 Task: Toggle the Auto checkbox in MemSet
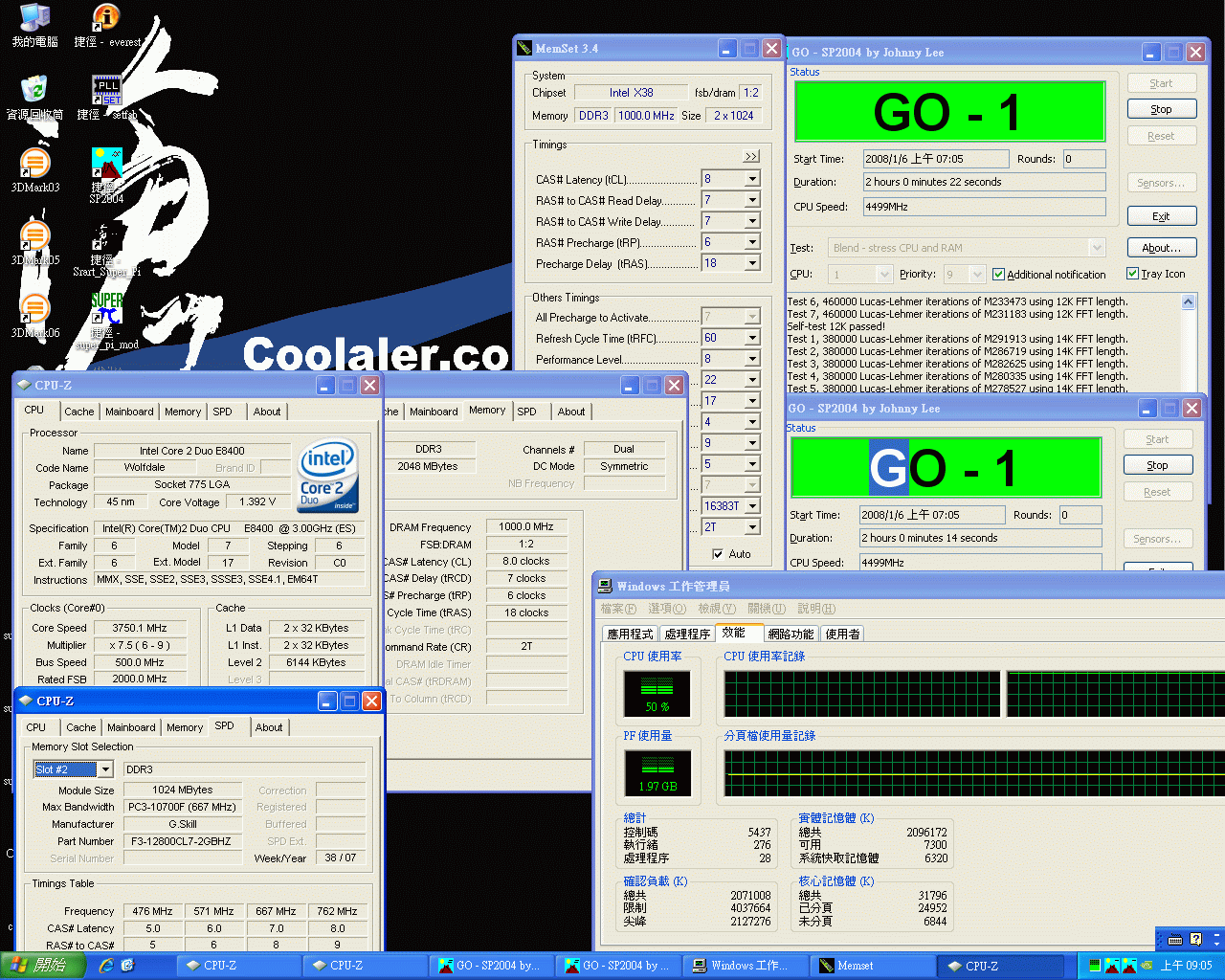(718, 554)
